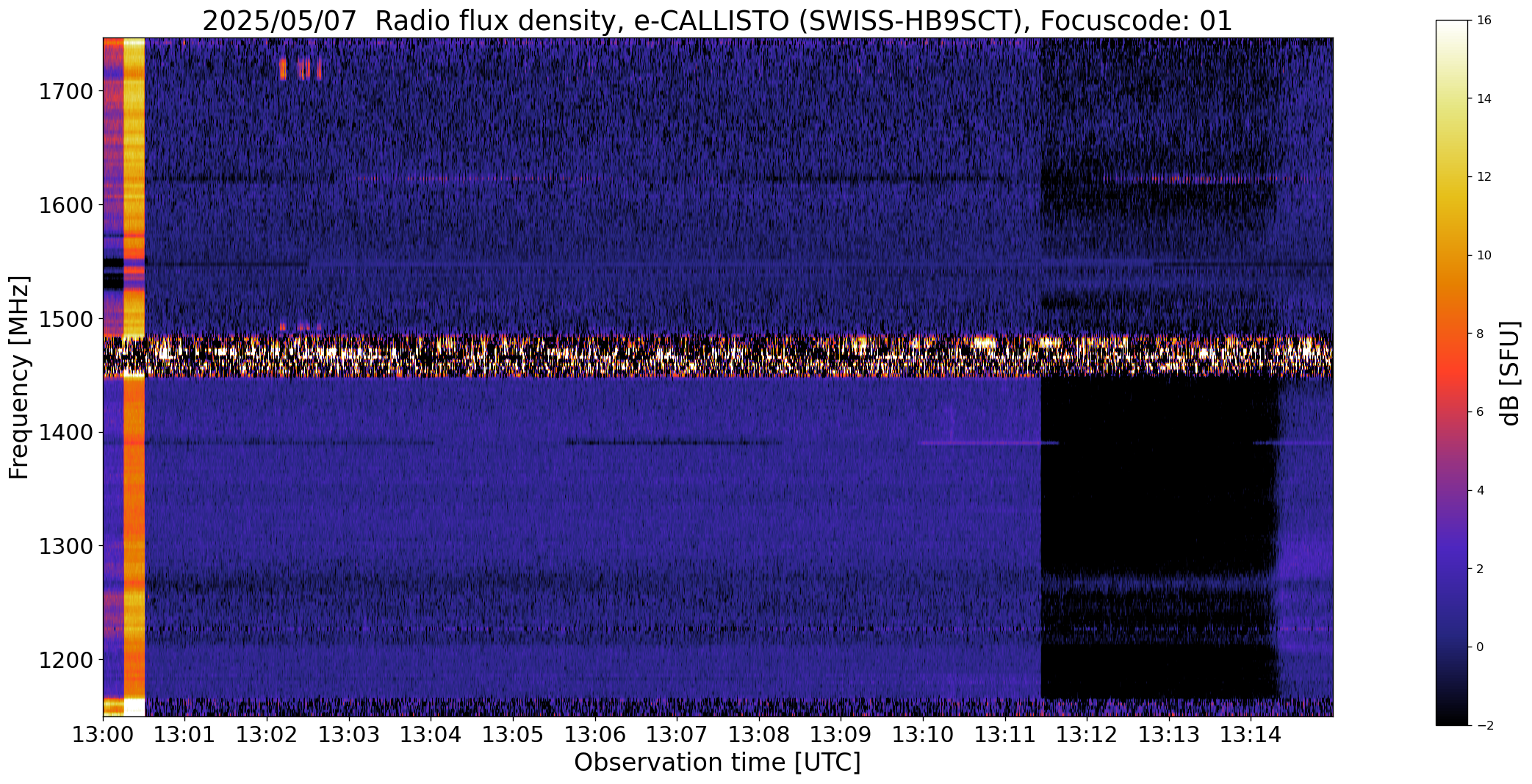Viewport: 1532px width, 784px height.
Task: Click the 1200 frequency tick label
Action: point(65,660)
